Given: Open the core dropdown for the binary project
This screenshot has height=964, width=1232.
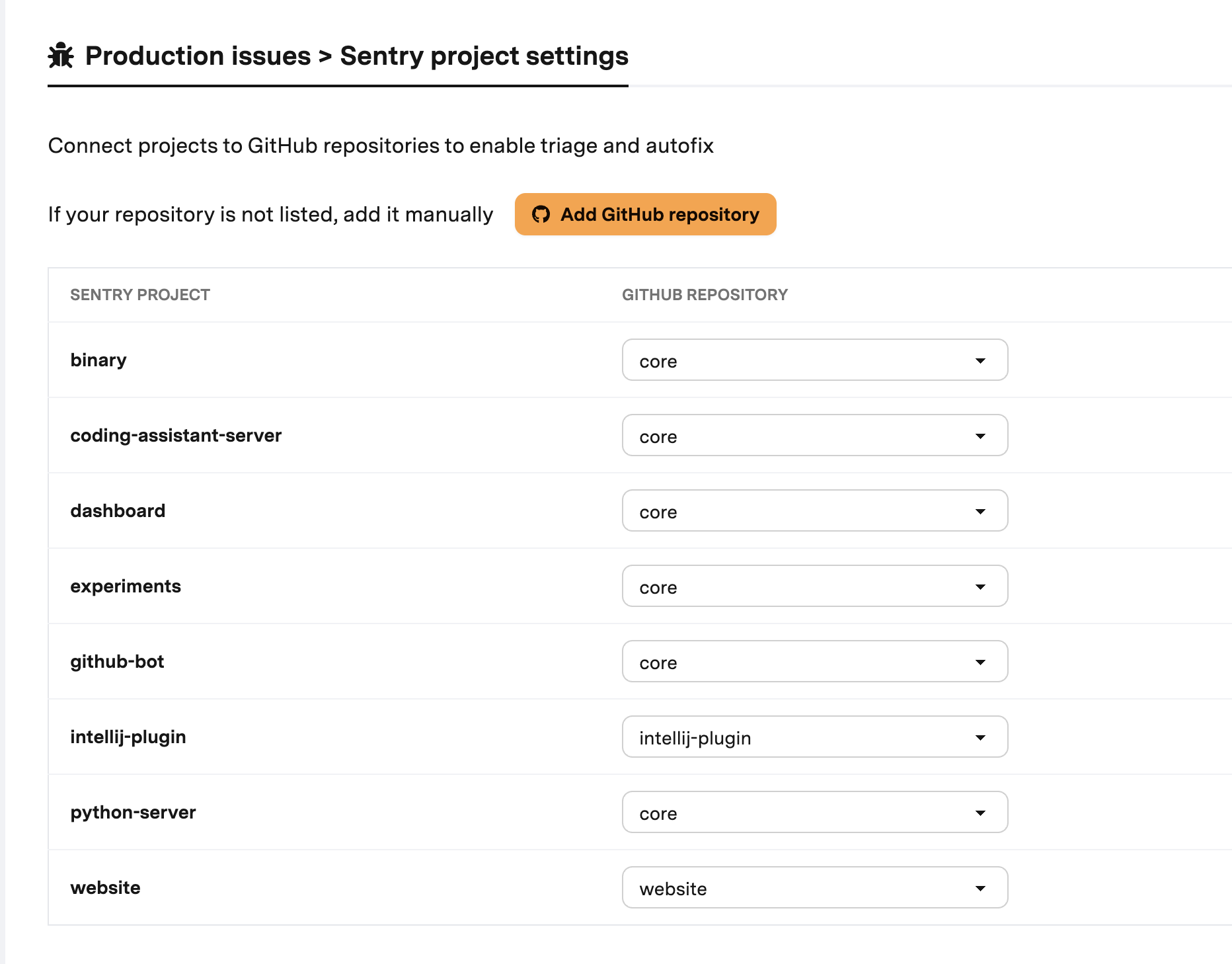Looking at the screenshot, I should tap(815, 360).
